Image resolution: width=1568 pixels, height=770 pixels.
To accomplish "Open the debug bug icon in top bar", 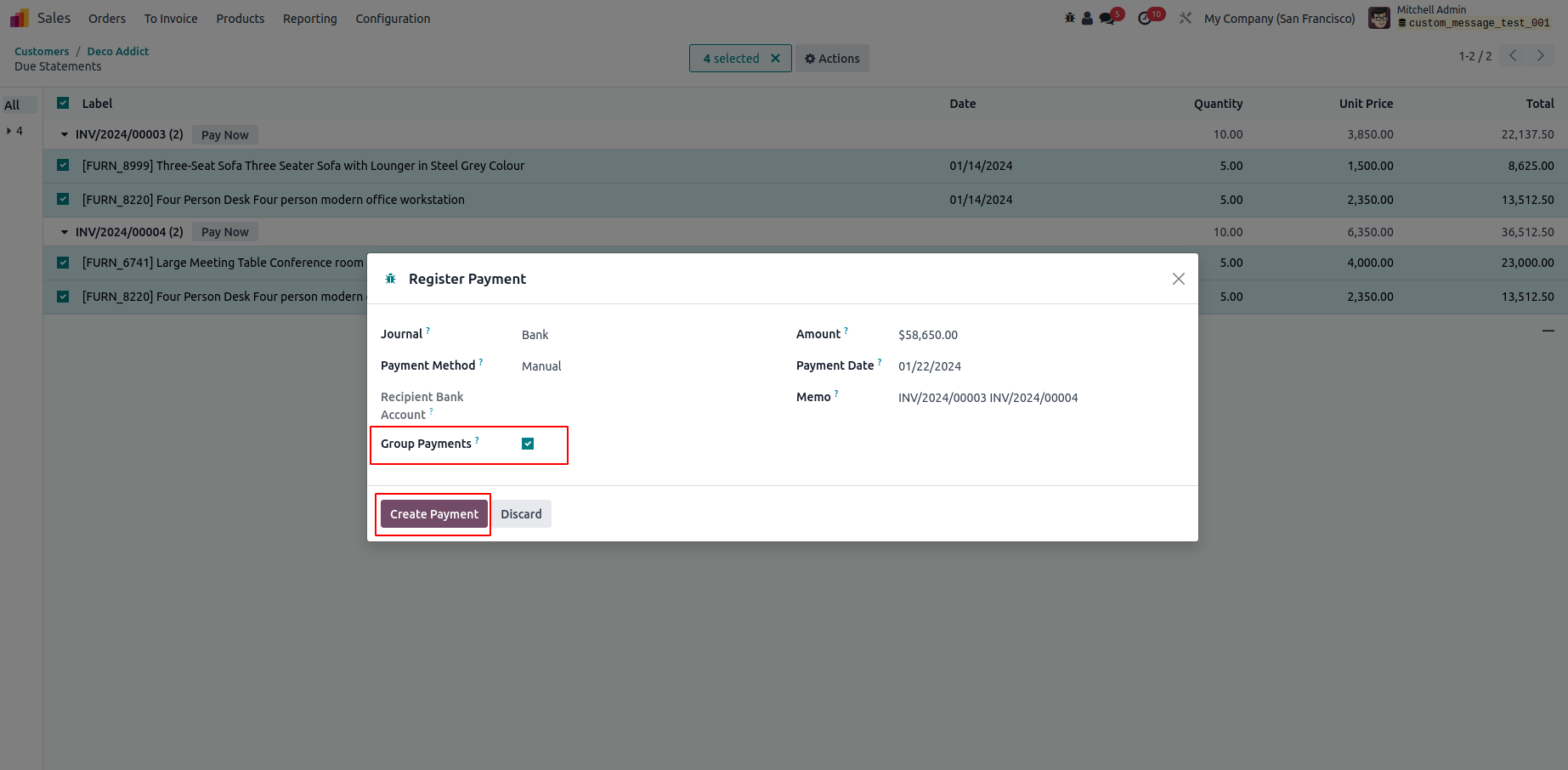I will 1070,18.
